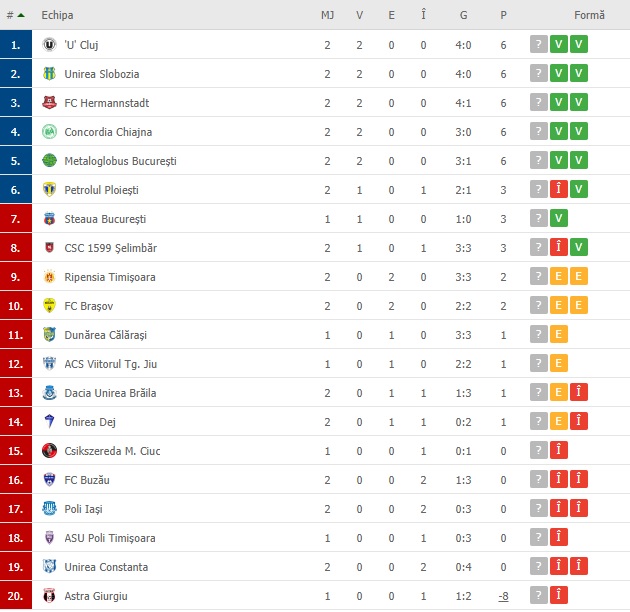
Task: Click the Astra Giurgiu team crest
Action: (x=49, y=596)
